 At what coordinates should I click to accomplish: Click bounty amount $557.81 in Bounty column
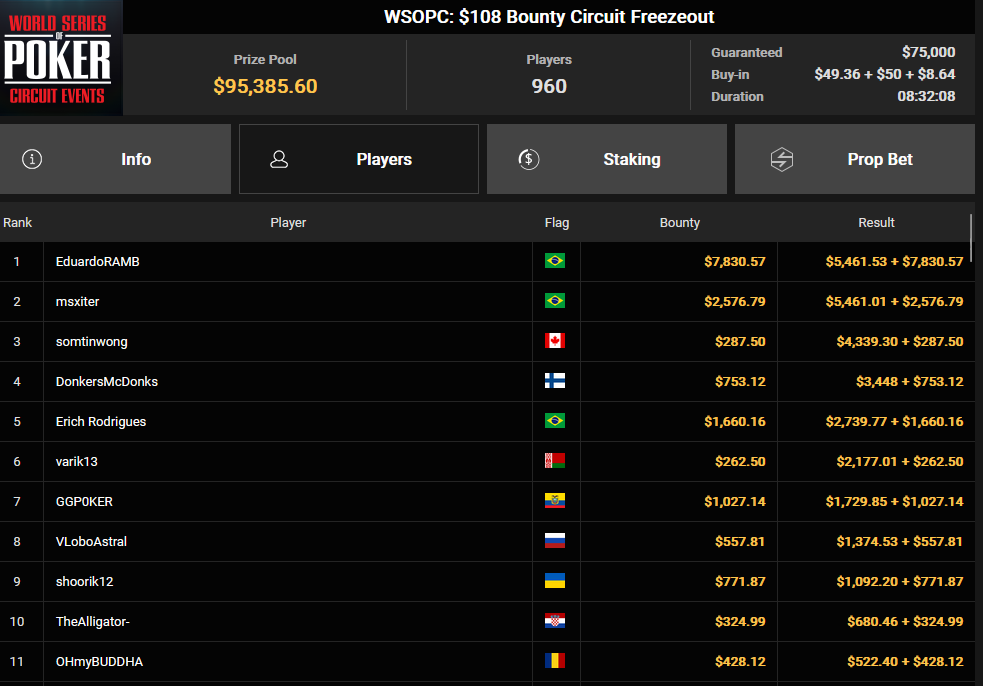(740, 541)
